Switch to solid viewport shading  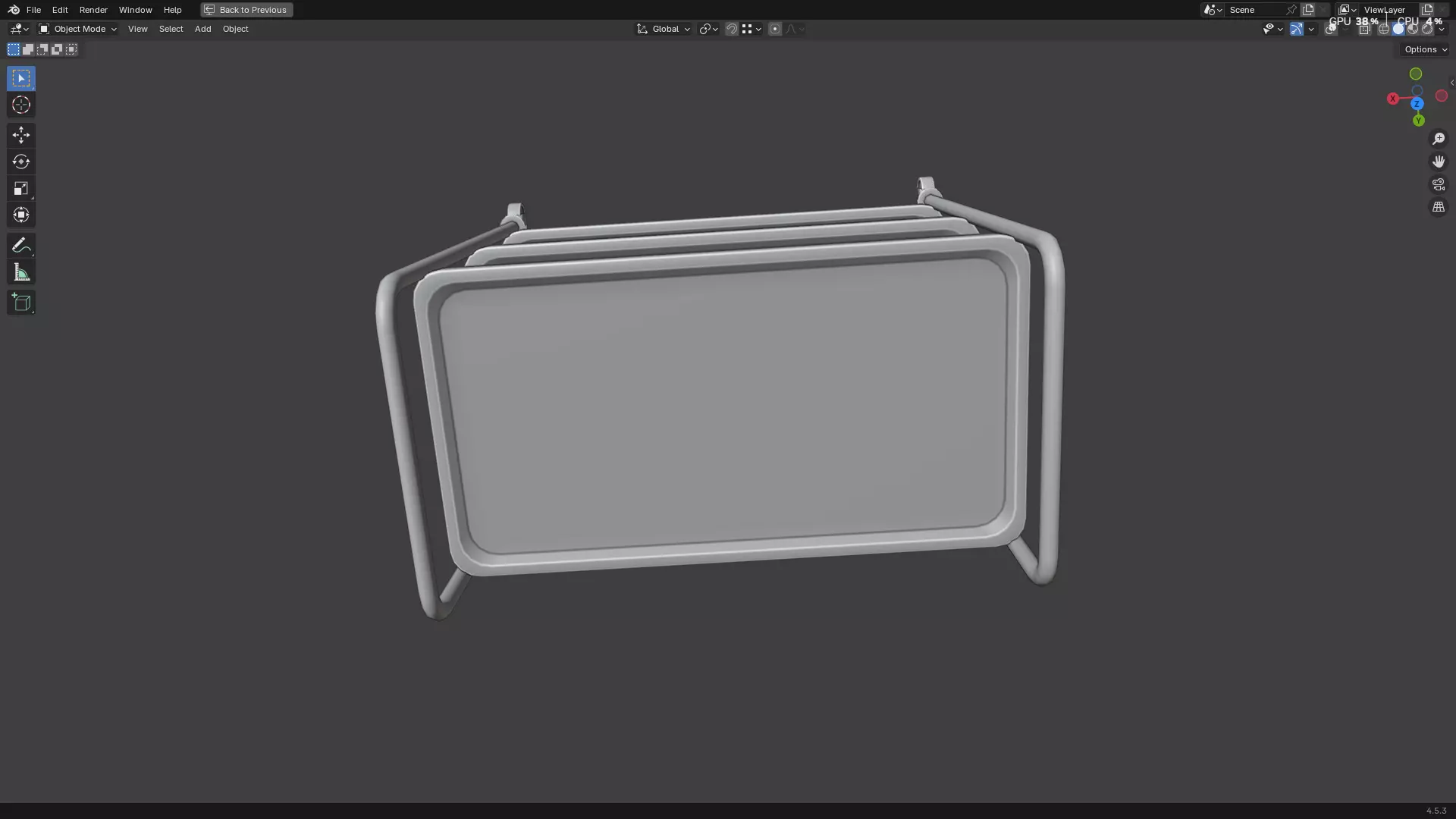[x=1398, y=29]
